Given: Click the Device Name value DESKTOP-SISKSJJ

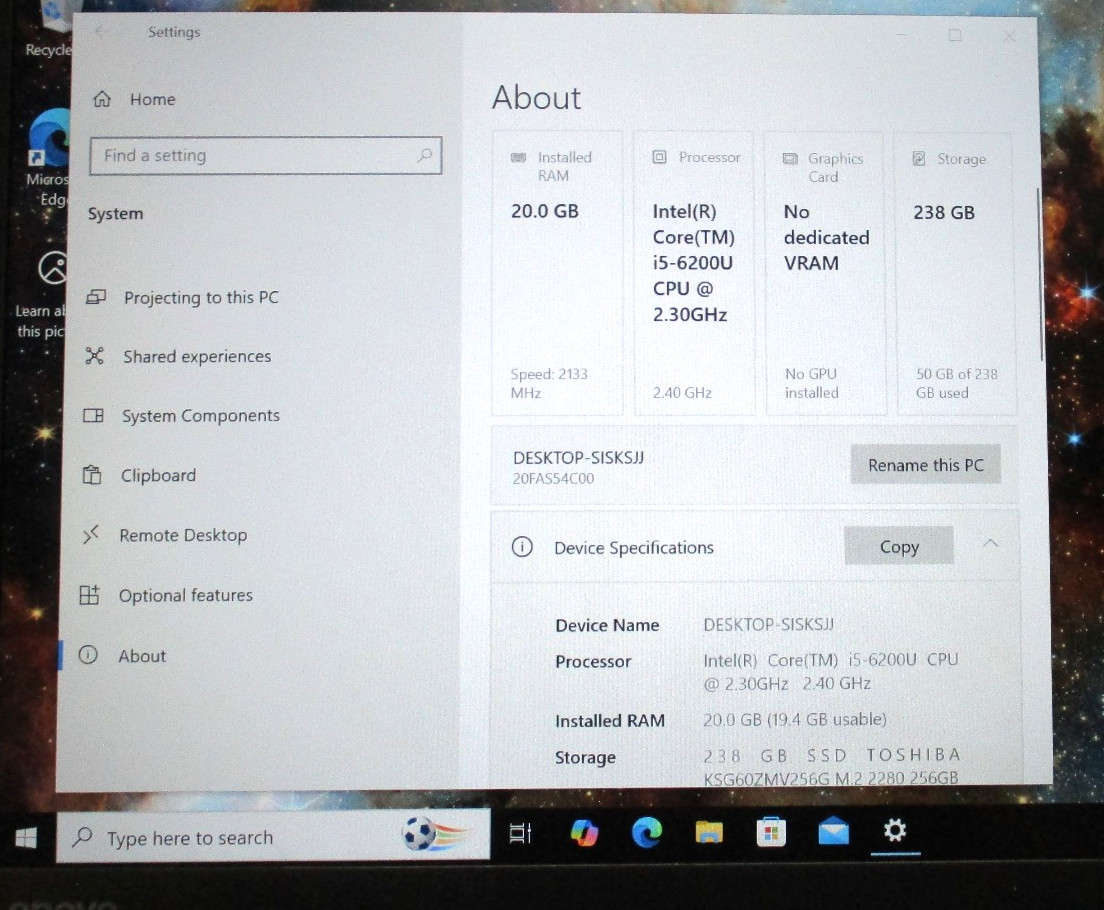Looking at the screenshot, I should [x=769, y=624].
